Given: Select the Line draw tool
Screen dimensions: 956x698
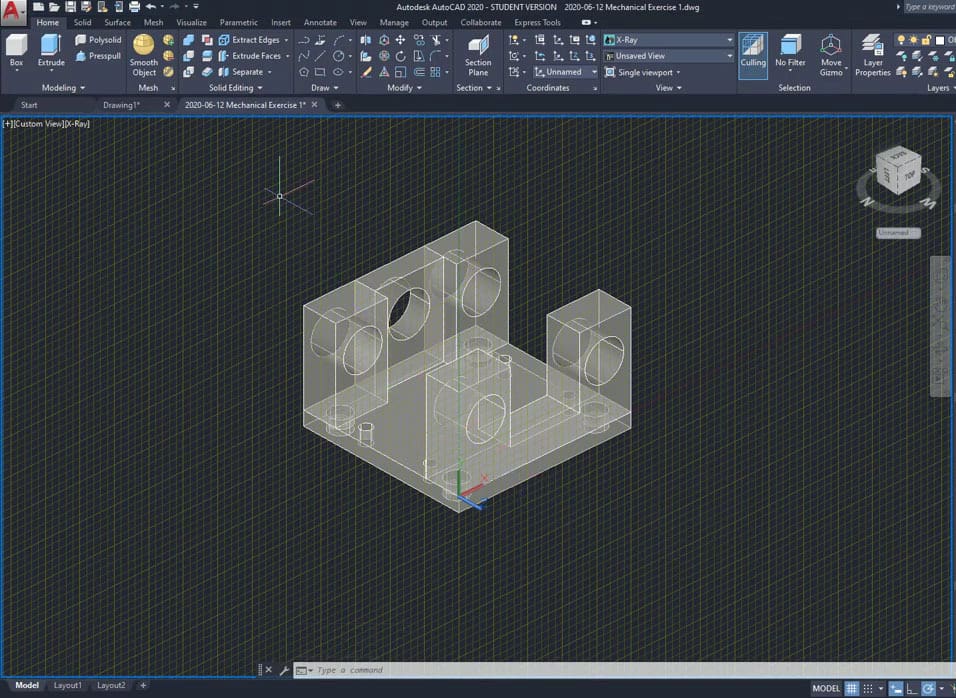Looking at the screenshot, I should (x=320, y=55).
